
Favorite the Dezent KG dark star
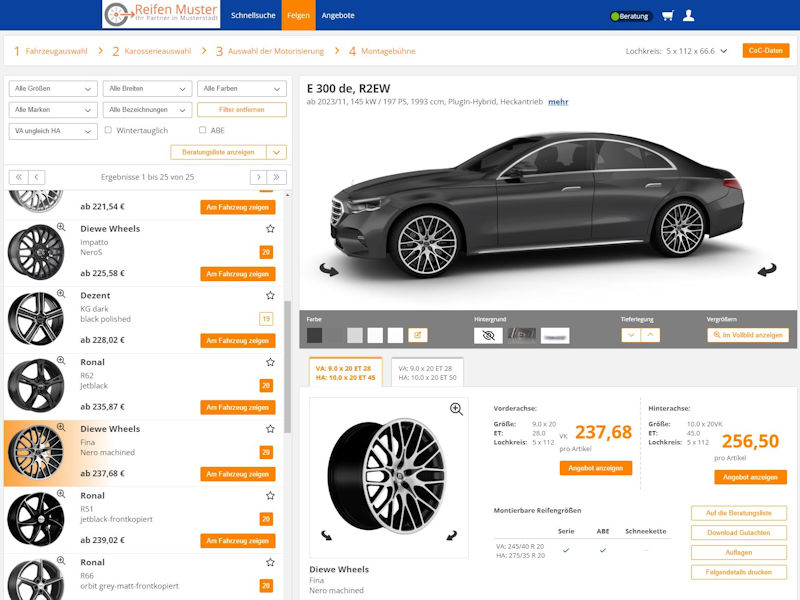[270, 295]
